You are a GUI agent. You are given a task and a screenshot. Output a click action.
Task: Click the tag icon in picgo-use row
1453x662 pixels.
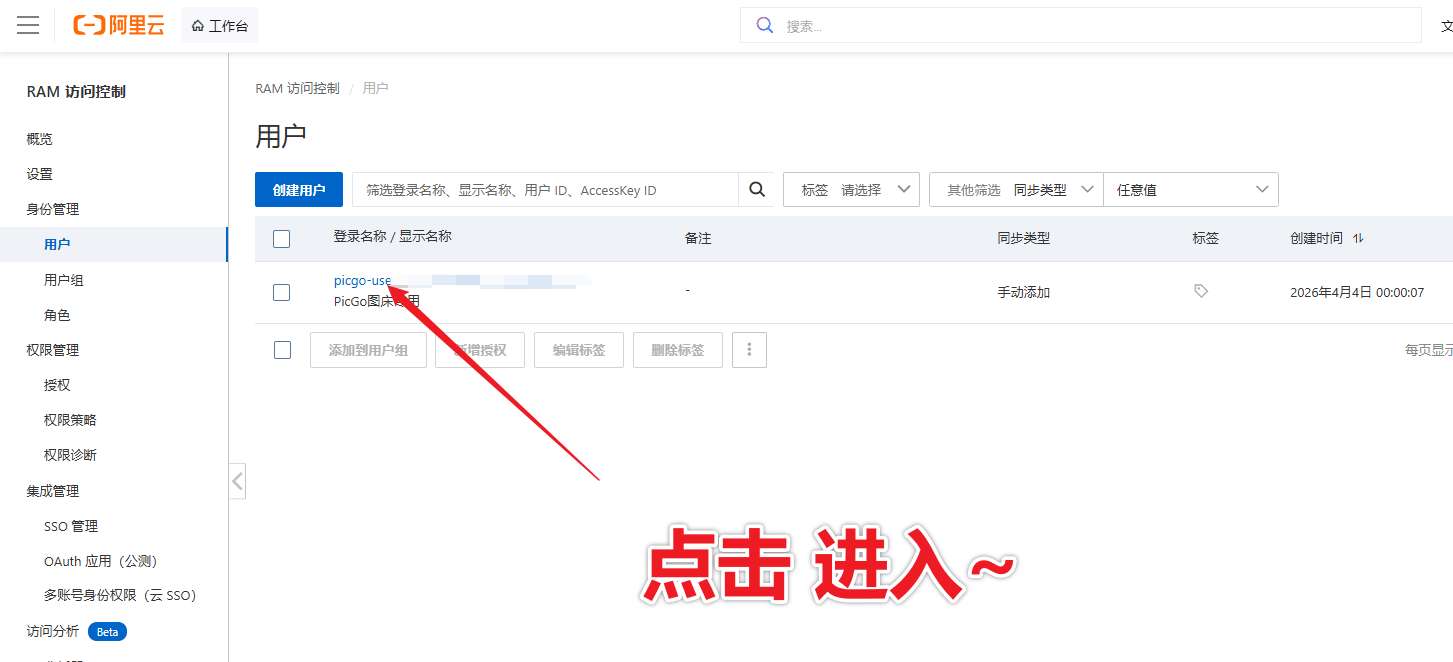point(1201,291)
